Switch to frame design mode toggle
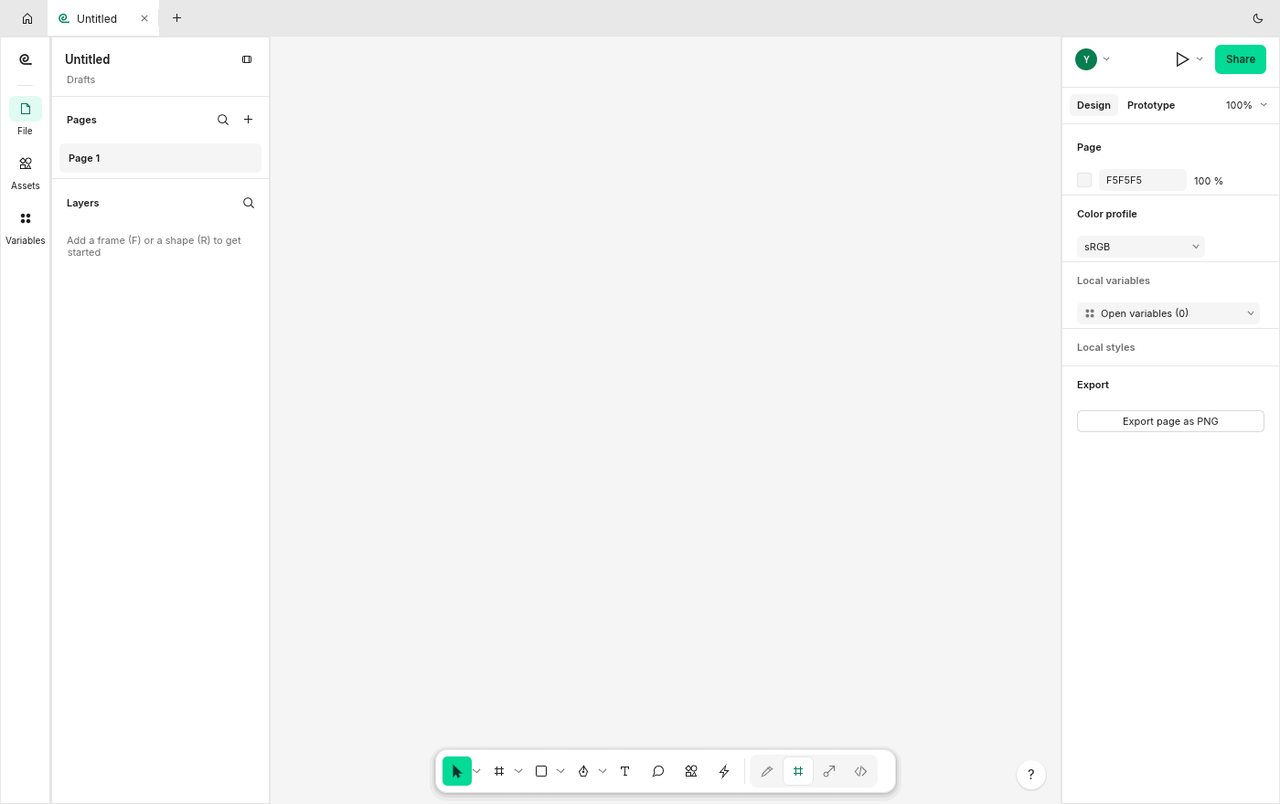Screen dimensions: 1280x804 [798, 771]
